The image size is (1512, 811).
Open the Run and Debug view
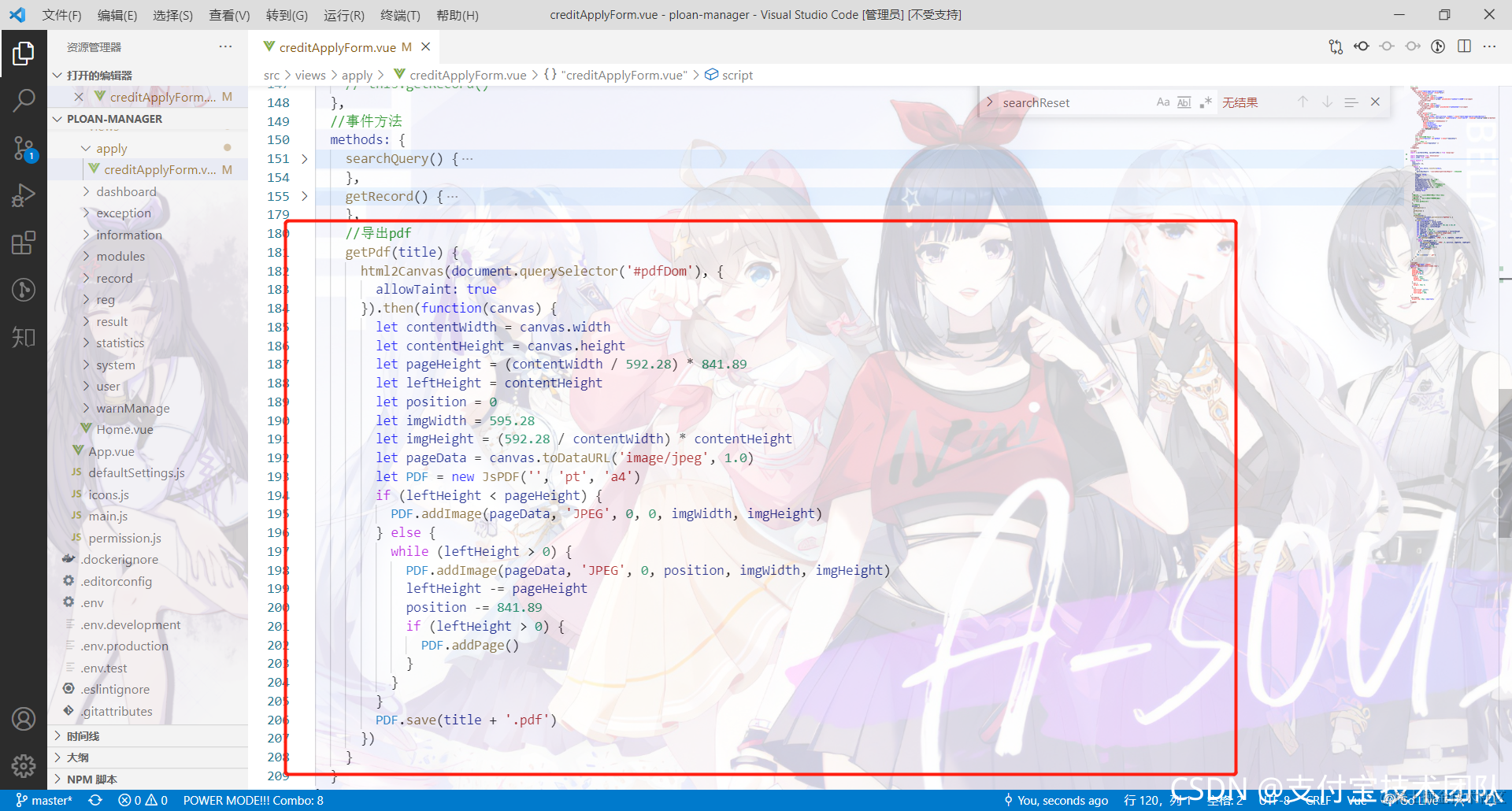pos(24,195)
